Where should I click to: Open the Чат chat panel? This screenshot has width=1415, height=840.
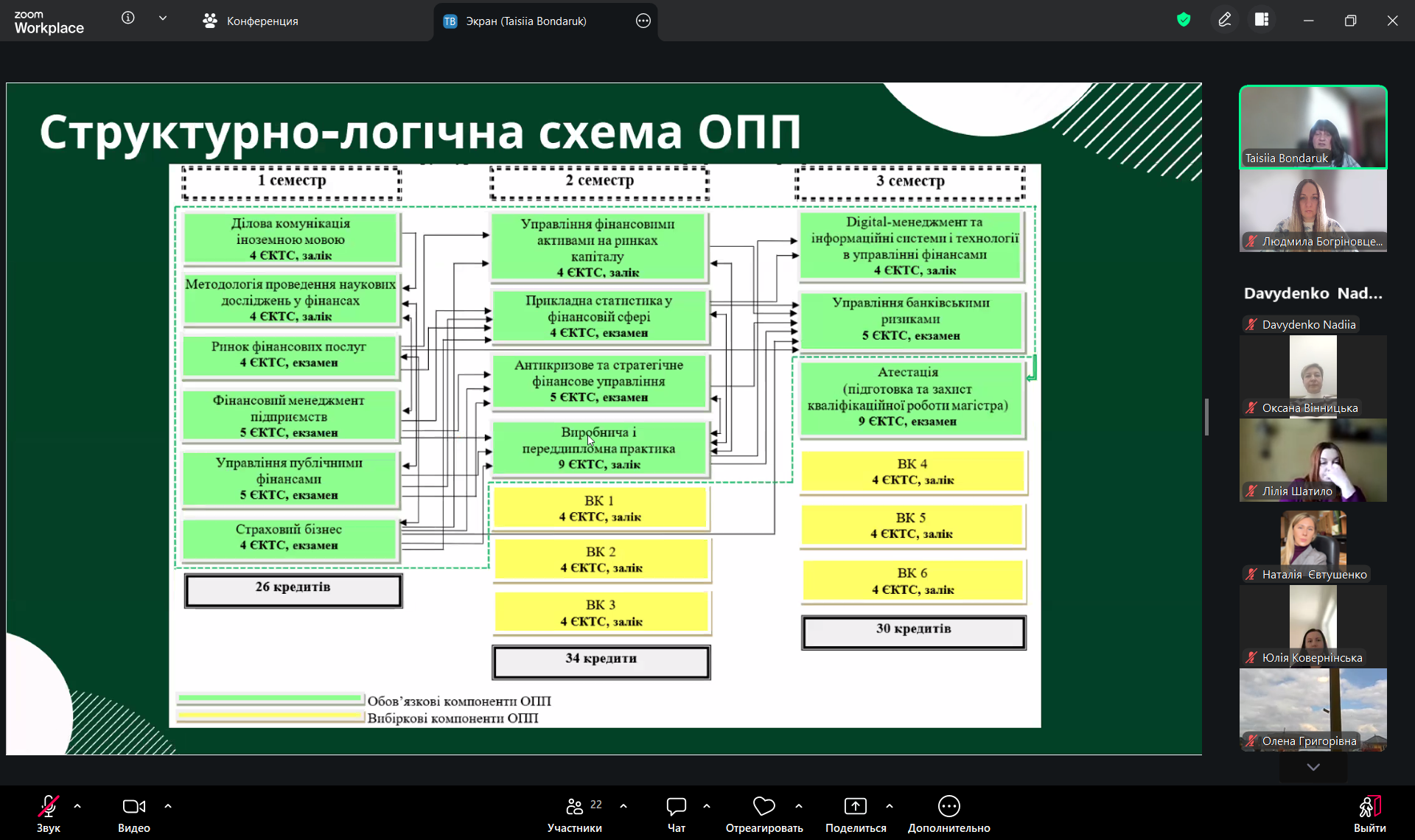pos(676,813)
